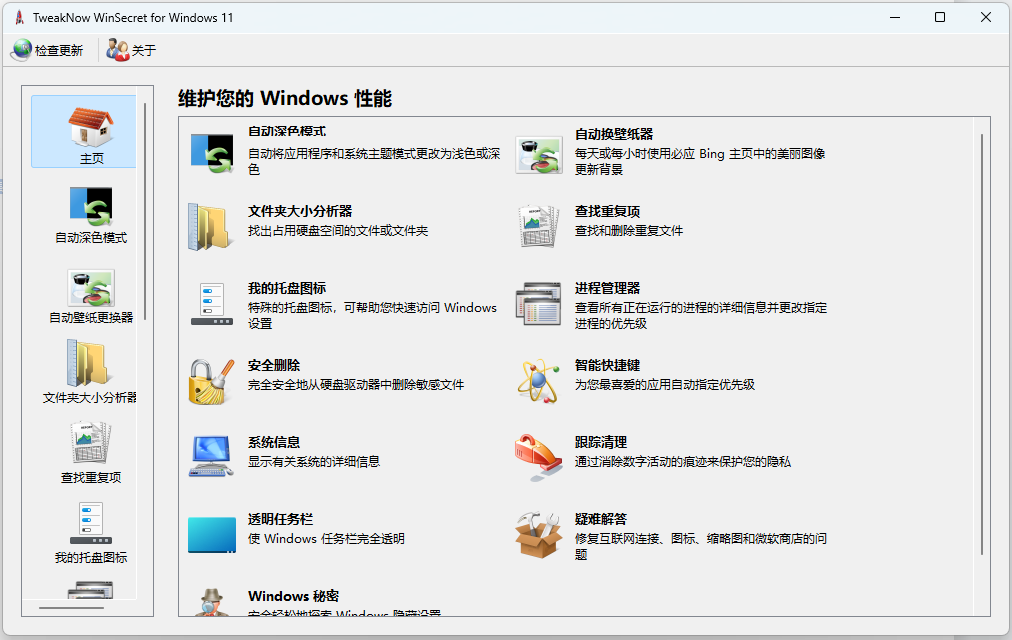Click the 进程管理器 windows icon
The height and width of the screenshot is (640, 1012).
pyautogui.click(x=538, y=304)
